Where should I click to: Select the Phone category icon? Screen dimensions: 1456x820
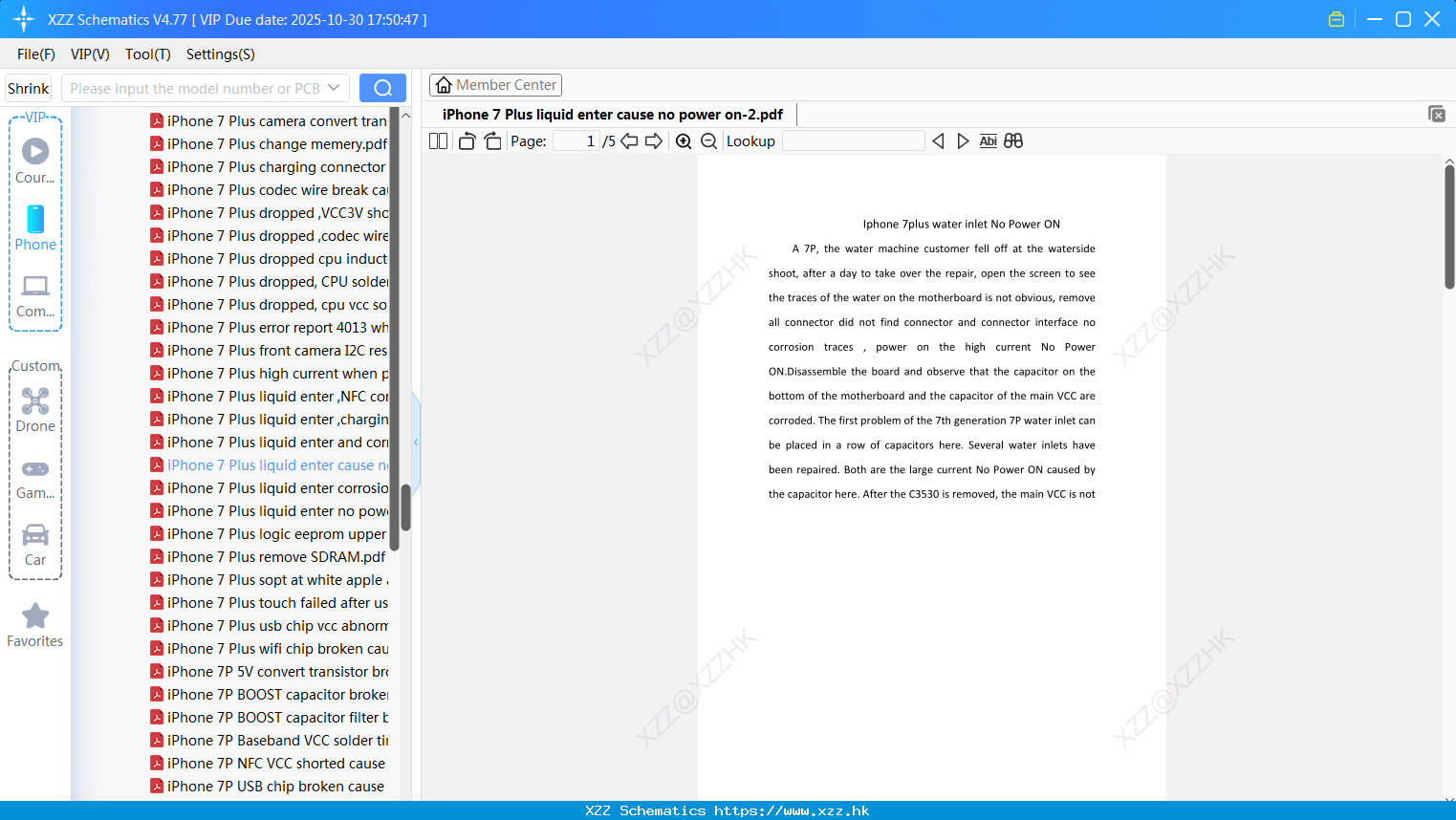pyautogui.click(x=35, y=228)
